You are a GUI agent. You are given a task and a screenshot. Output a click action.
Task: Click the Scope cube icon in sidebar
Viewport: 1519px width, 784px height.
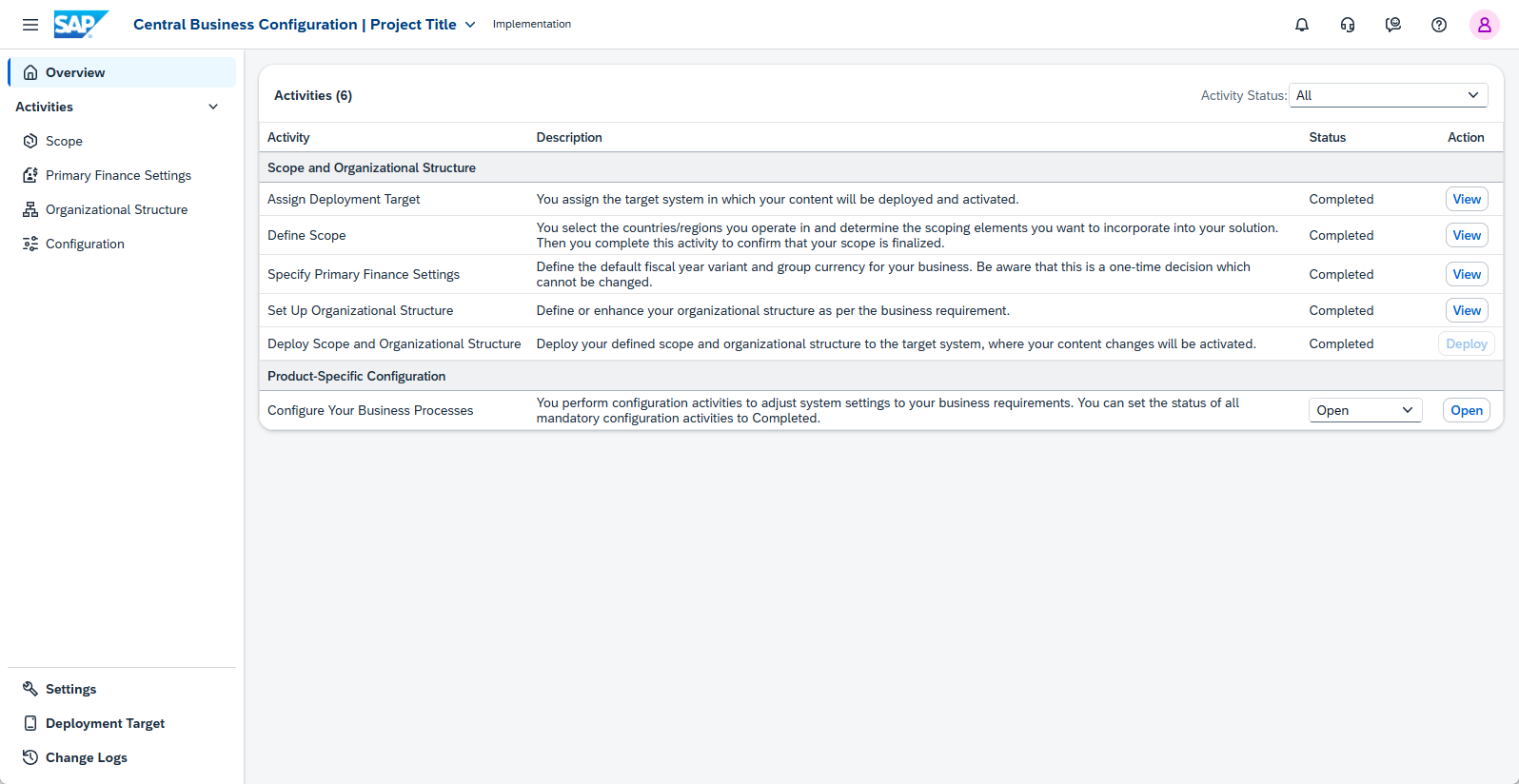(x=30, y=141)
